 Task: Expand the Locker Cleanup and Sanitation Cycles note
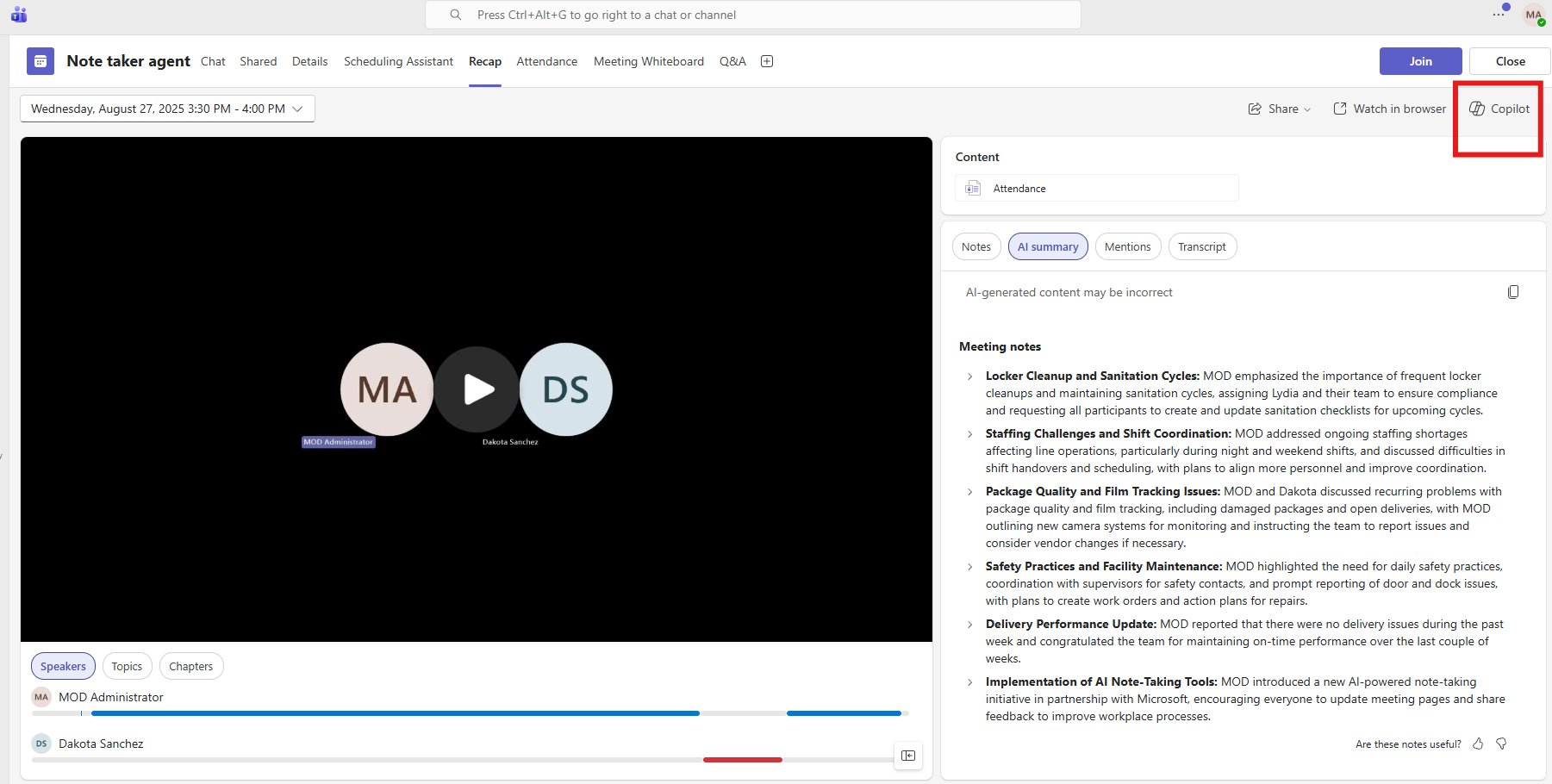point(969,376)
